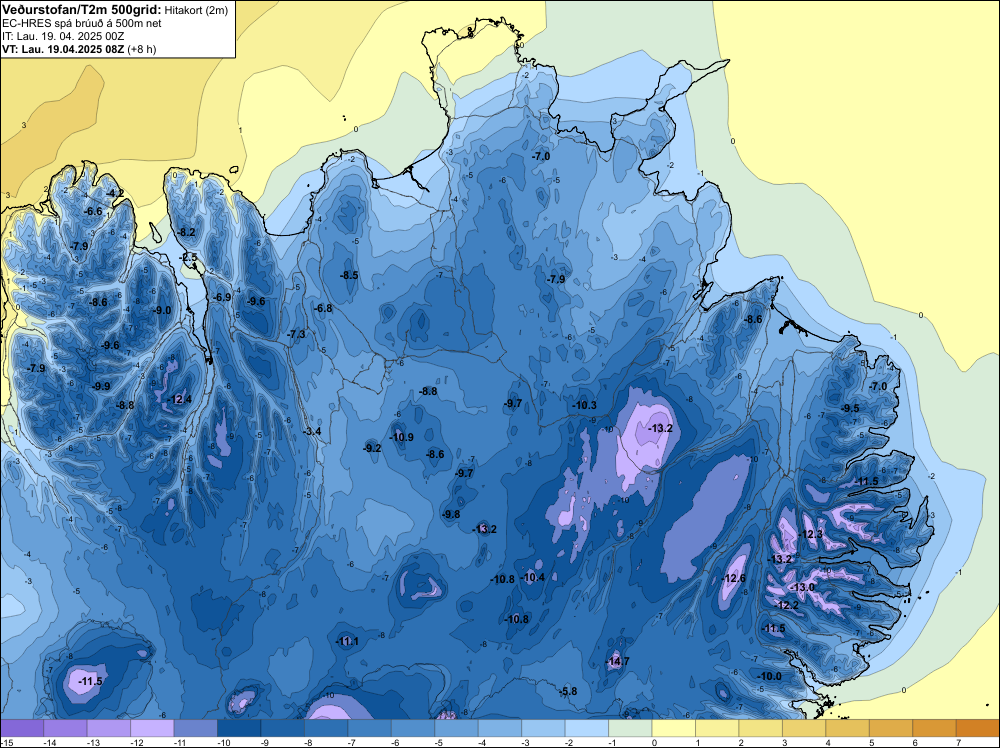Click the 'IT: Lau. 19. 04. 2025 00Z' line

tap(63, 36)
